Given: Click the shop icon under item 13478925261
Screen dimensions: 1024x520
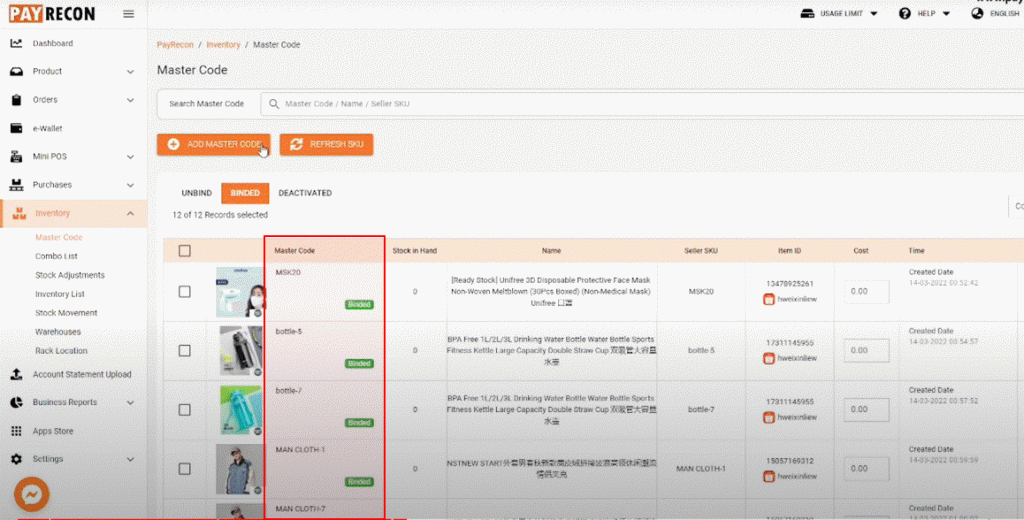Looking at the screenshot, I should (769, 299).
